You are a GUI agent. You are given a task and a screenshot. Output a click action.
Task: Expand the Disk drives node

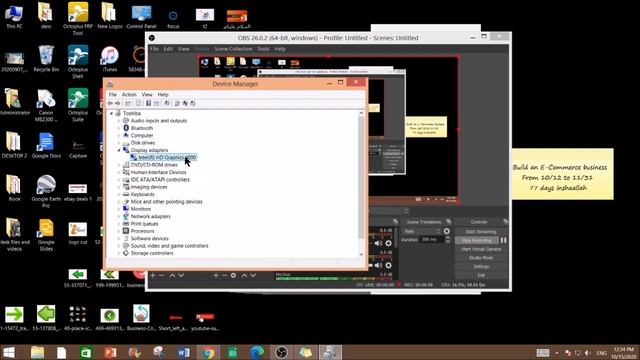pos(119,143)
